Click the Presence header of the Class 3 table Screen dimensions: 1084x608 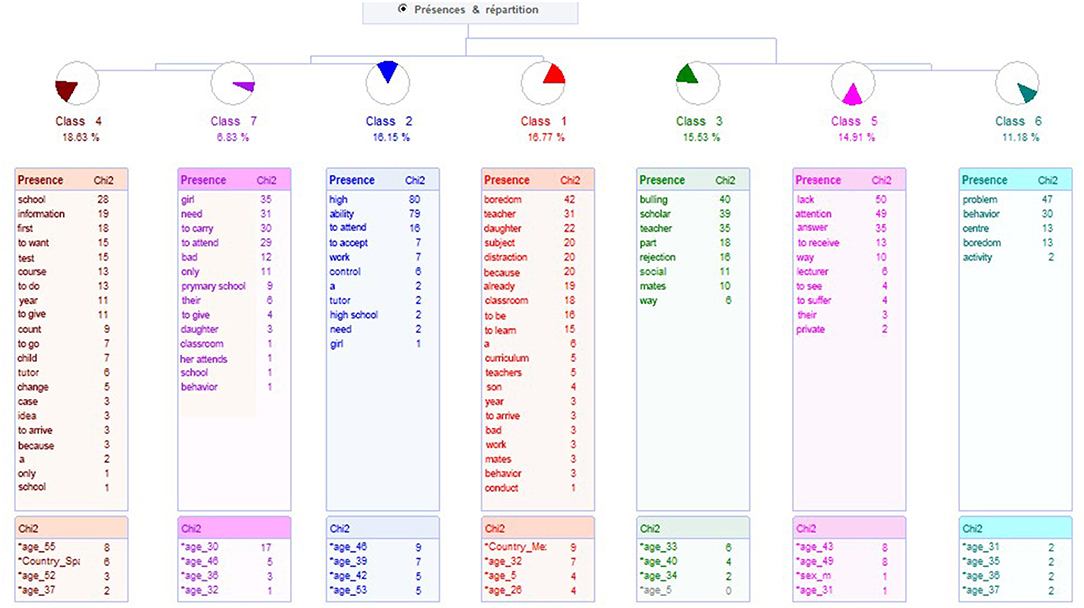click(662, 180)
